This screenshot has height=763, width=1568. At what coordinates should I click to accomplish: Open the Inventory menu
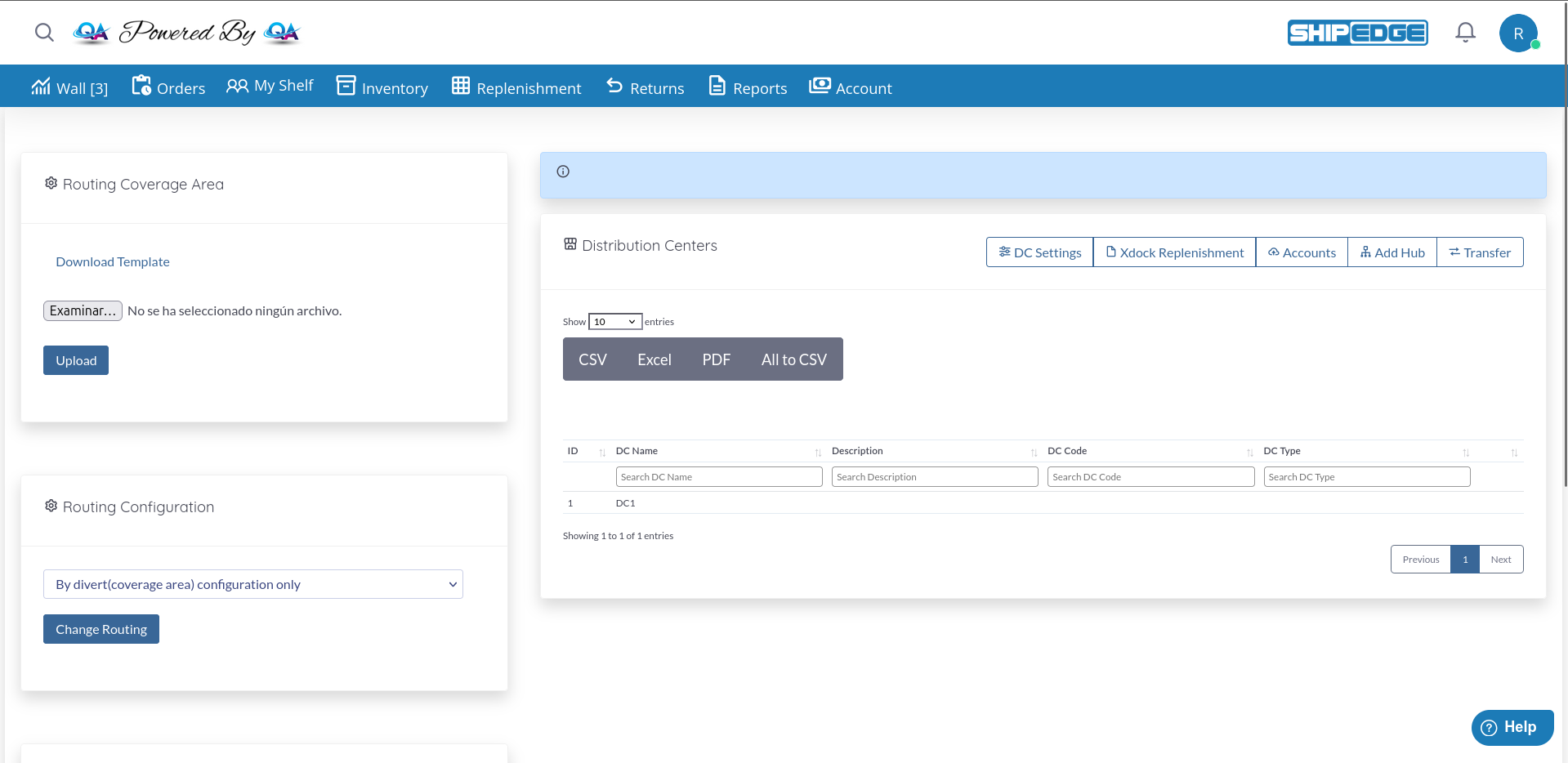coord(382,87)
